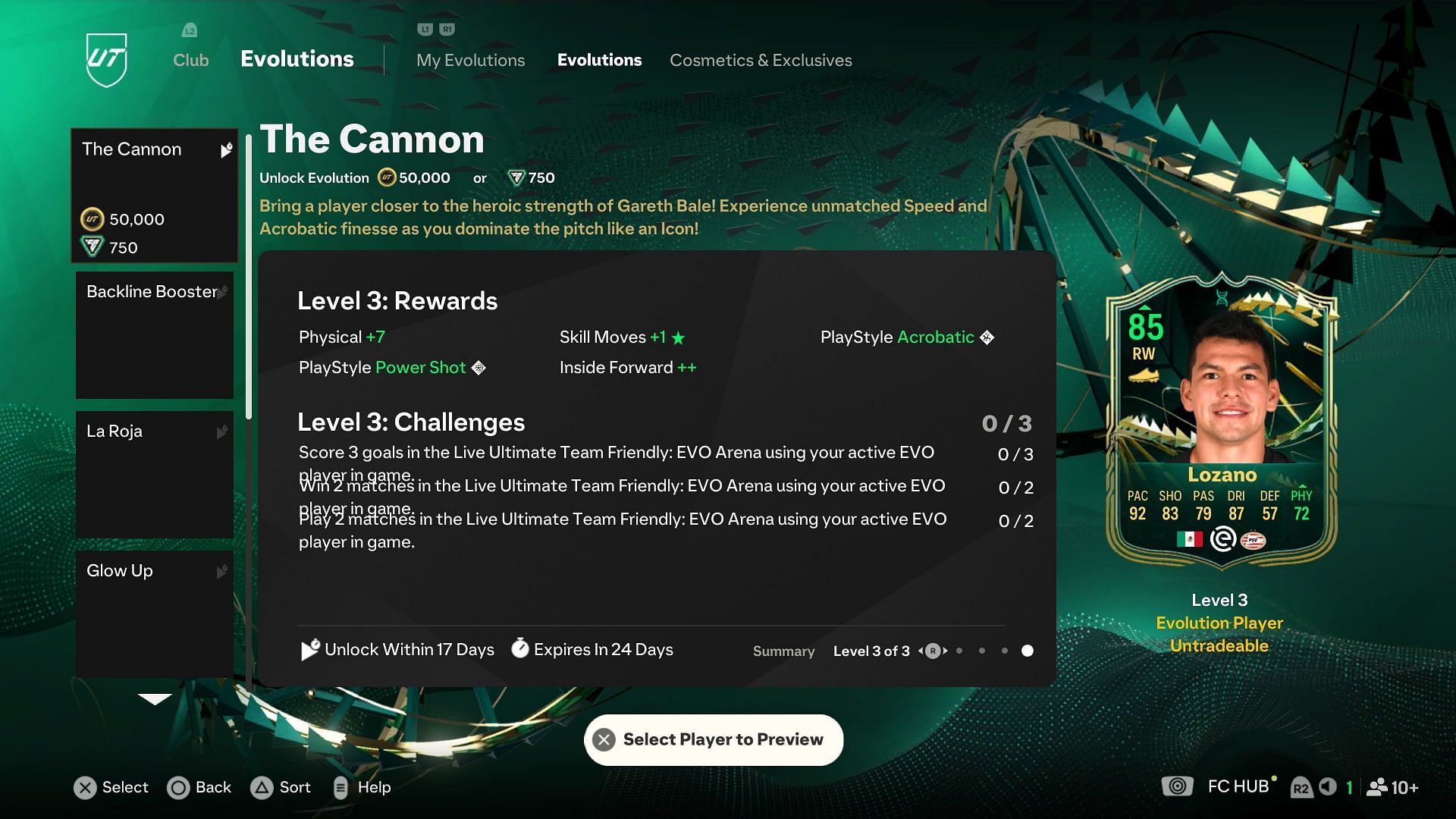Switch to Cosmetics & Exclusives tab
The width and height of the screenshot is (1456, 819).
point(761,60)
